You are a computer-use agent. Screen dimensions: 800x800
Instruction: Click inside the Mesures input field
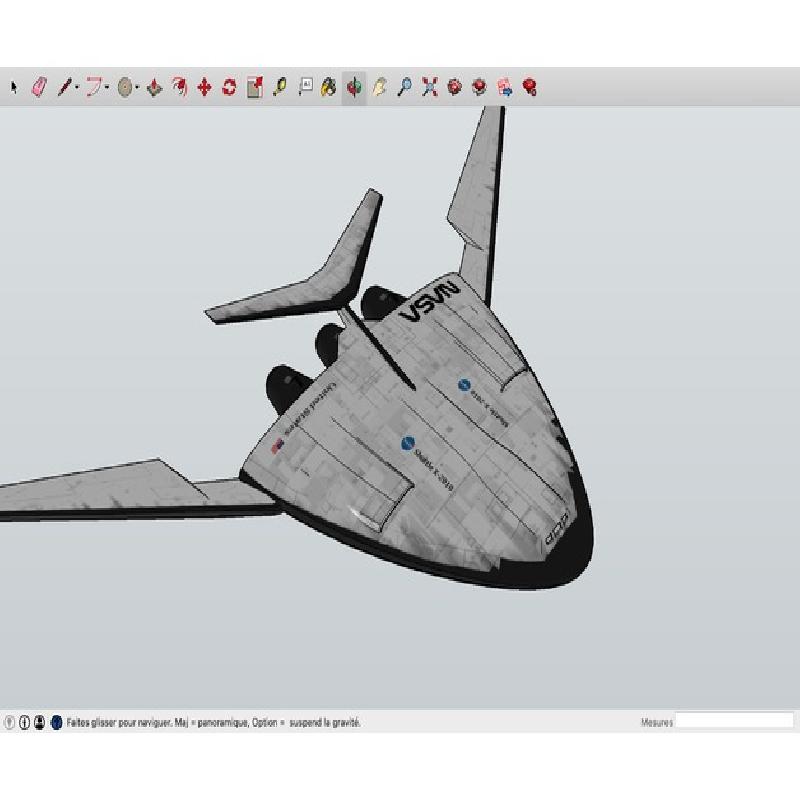coord(734,721)
